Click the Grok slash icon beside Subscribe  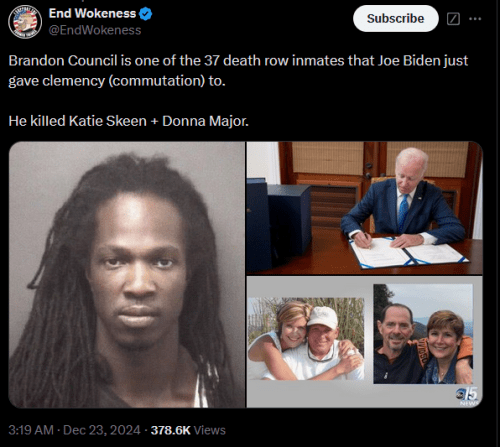click(x=453, y=19)
